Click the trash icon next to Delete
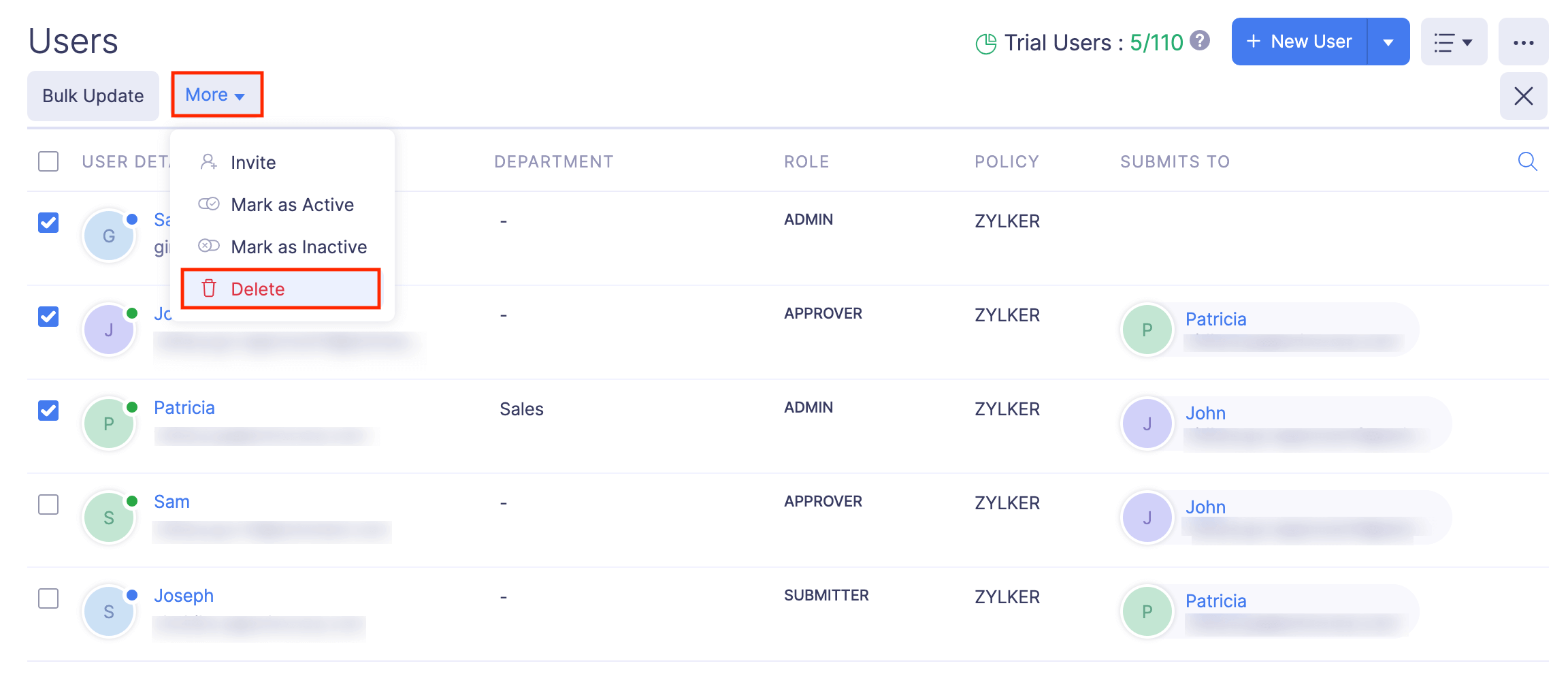 [209, 289]
